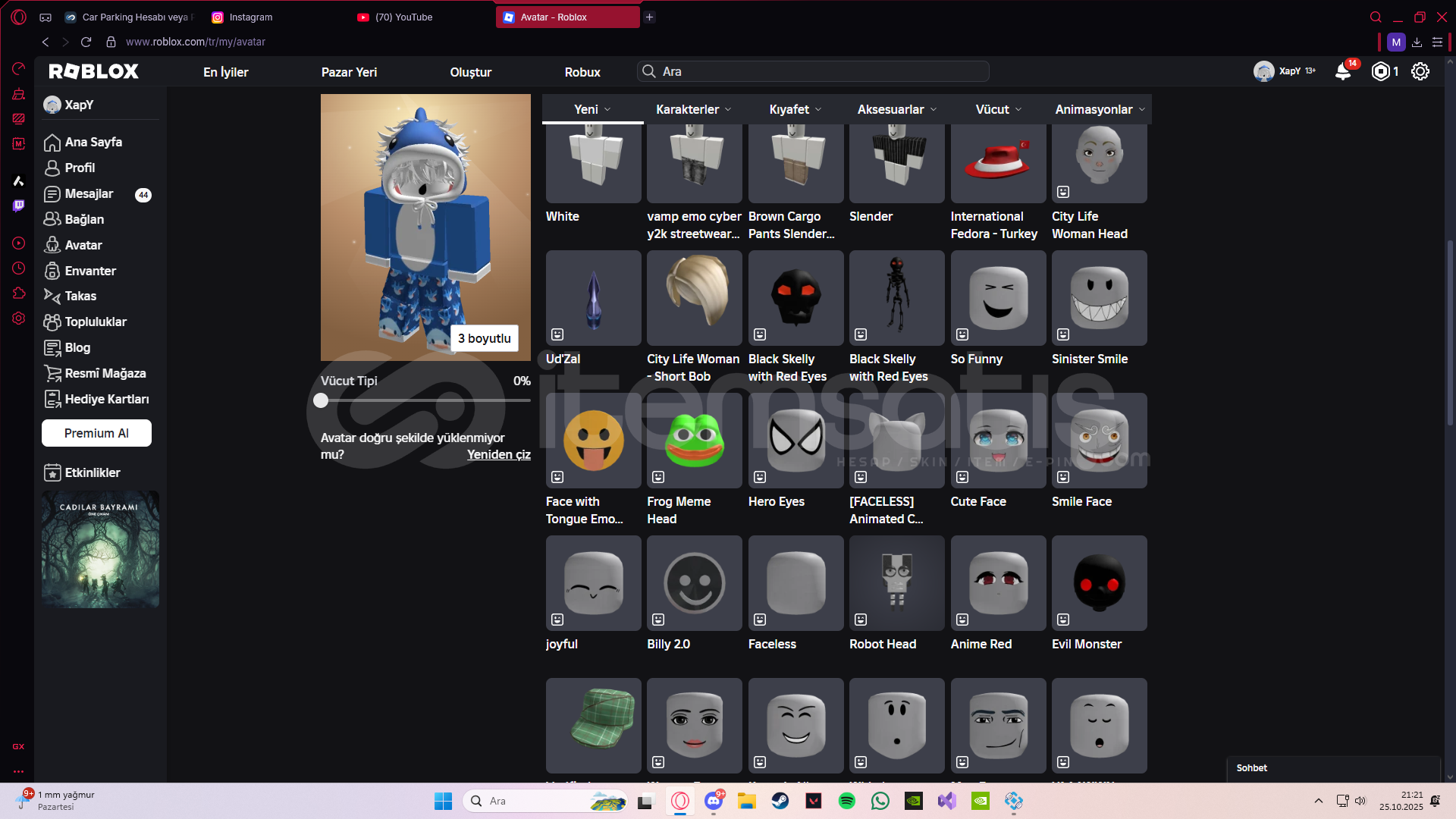This screenshot has width=1456, height=819.
Task: Expand the Animasyonlar dropdown
Action: 1100,109
